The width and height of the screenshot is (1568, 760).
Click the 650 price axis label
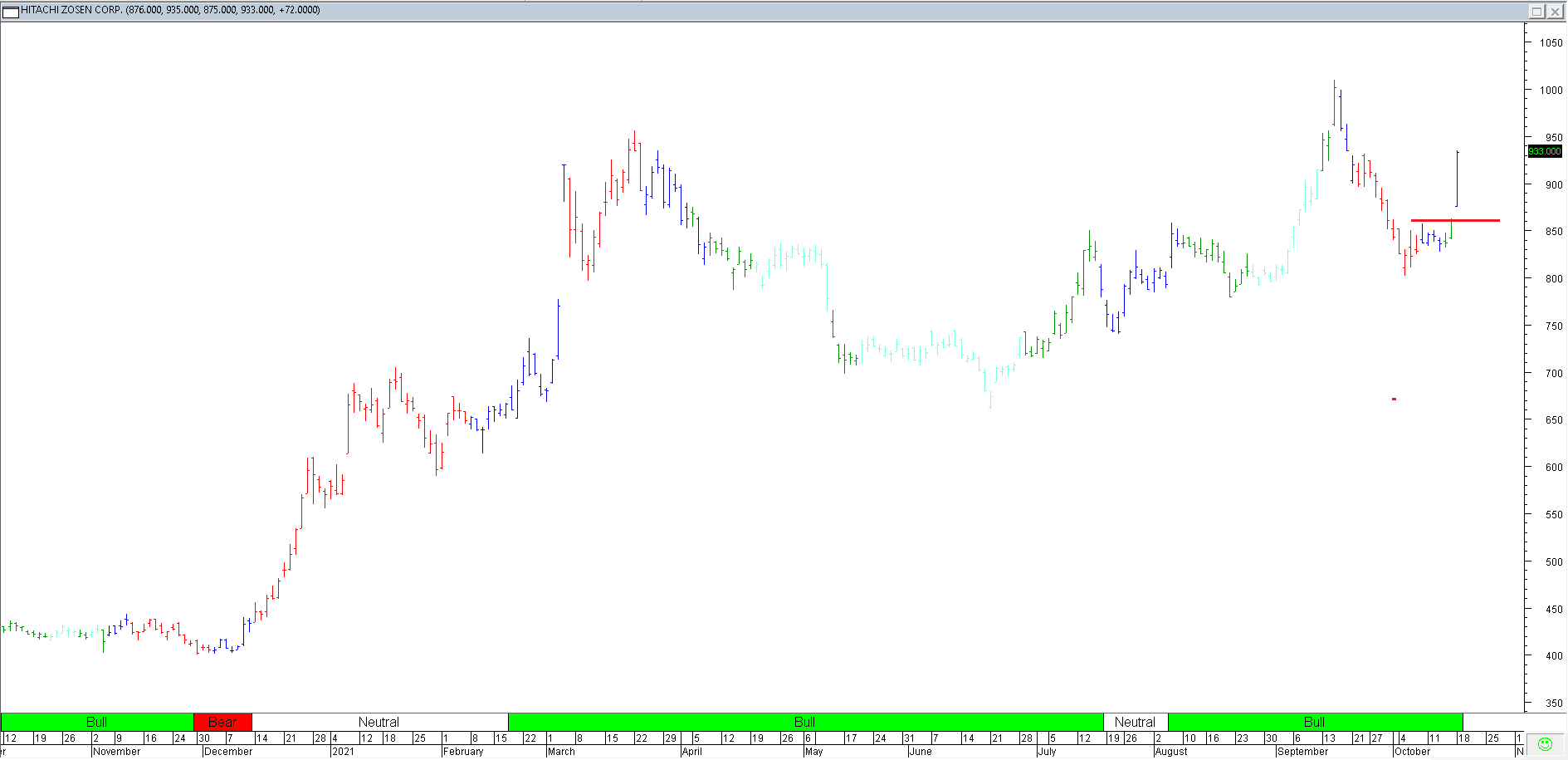[1554, 420]
